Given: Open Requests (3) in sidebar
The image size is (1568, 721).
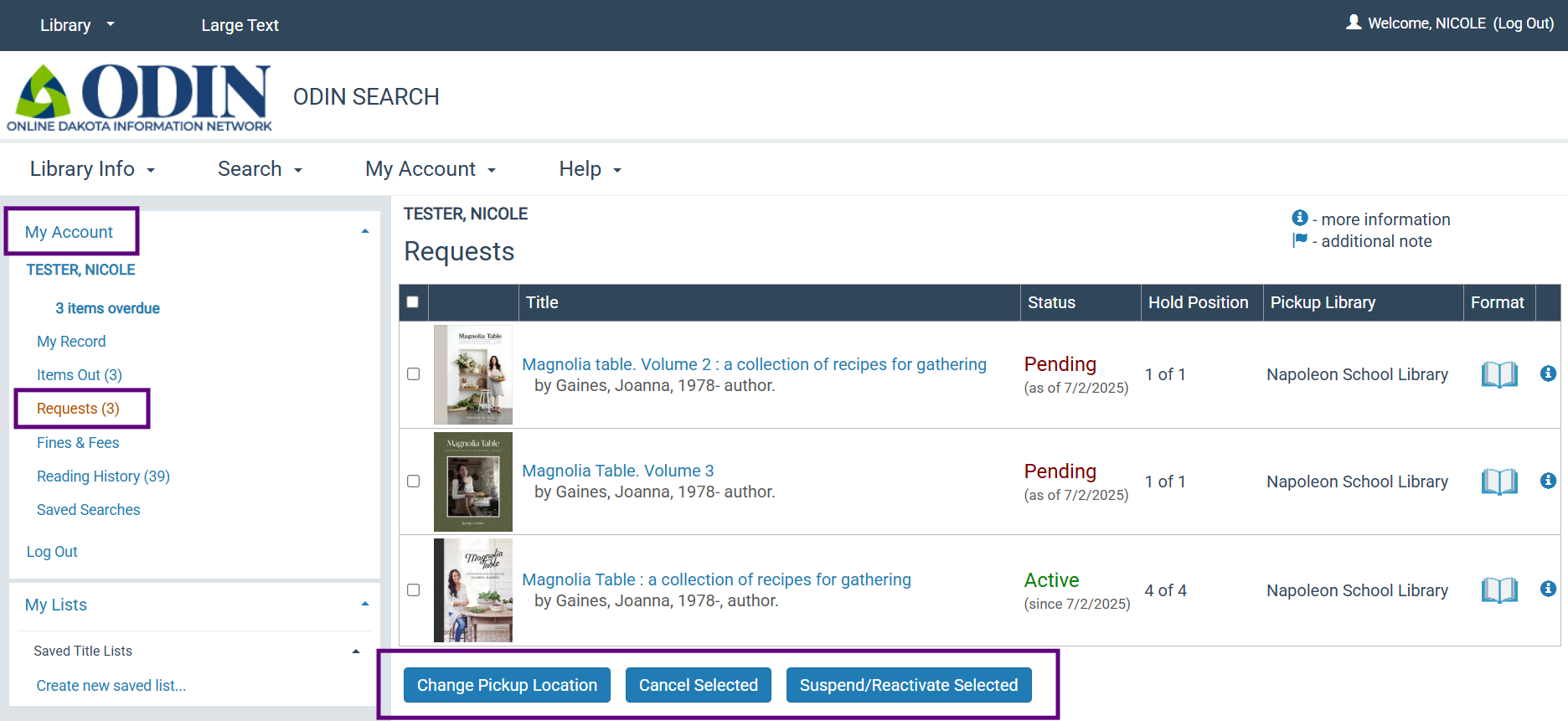Looking at the screenshot, I should click(78, 409).
